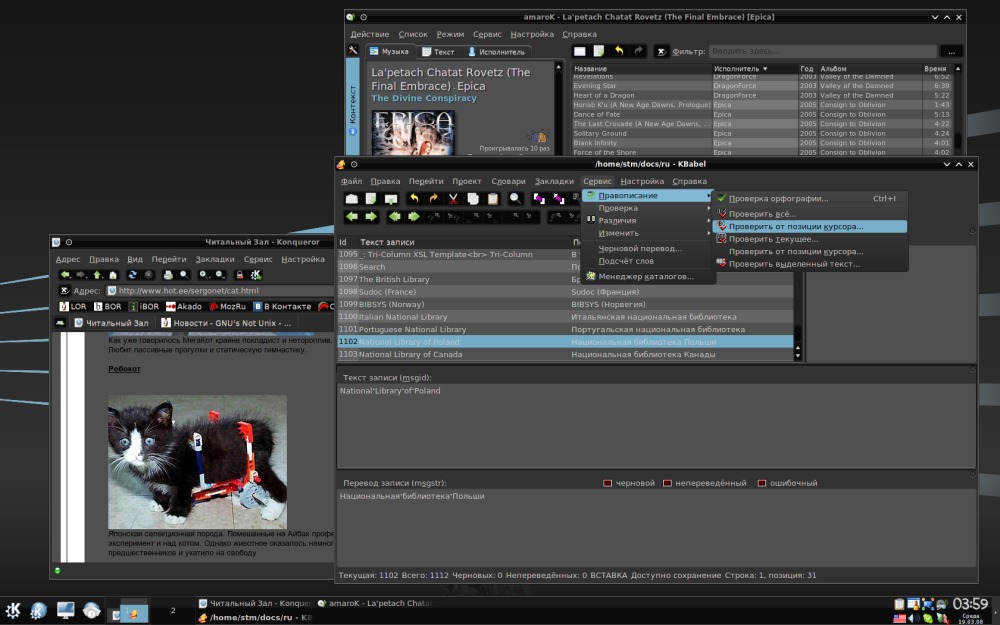Click the save playlist icon in amaroK toolbar
This screenshot has height=625, width=1000.
(x=599, y=51)
